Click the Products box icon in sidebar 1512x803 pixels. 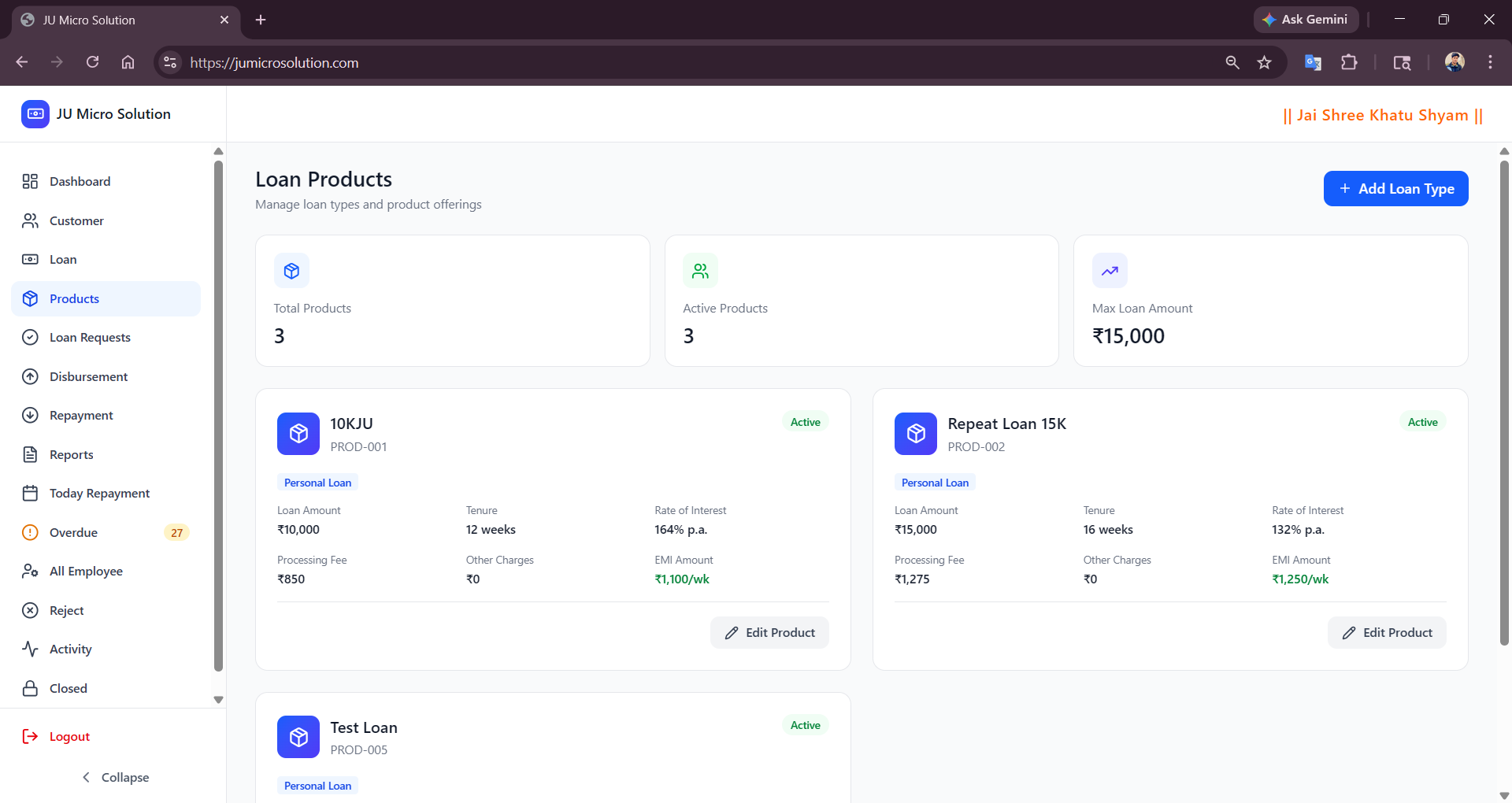30,298
